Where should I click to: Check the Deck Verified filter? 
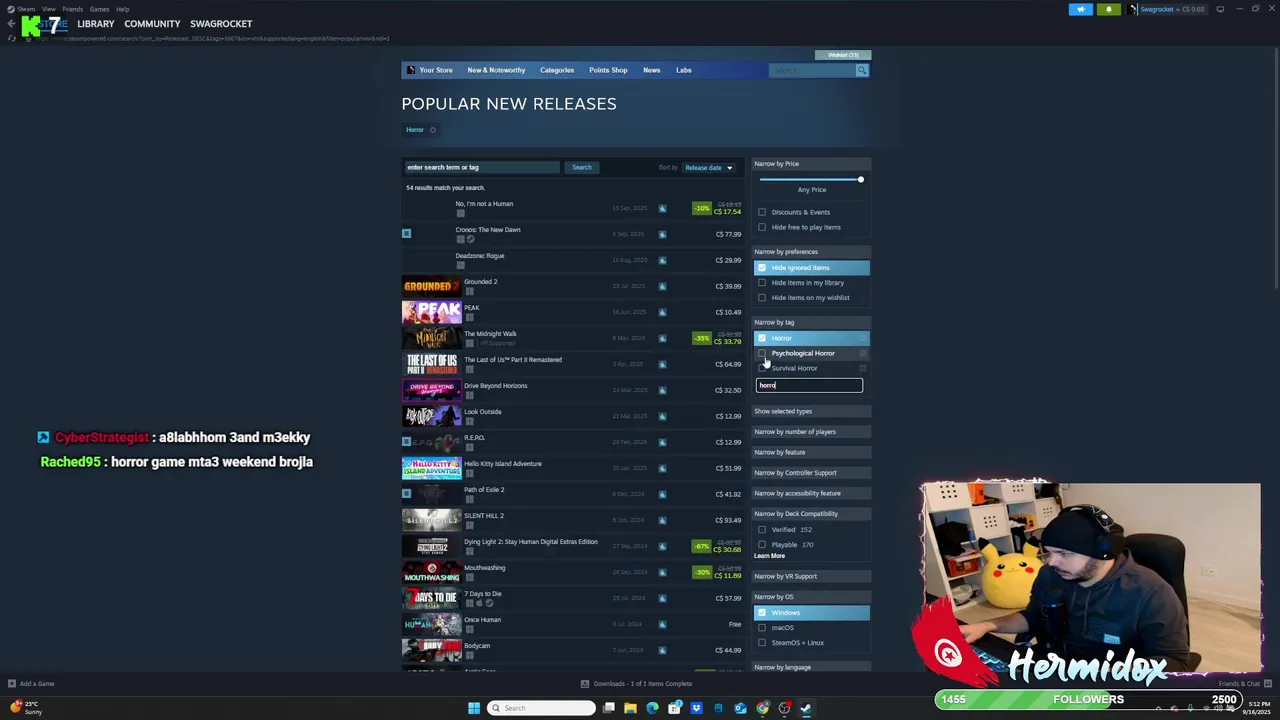click(762, 530)
